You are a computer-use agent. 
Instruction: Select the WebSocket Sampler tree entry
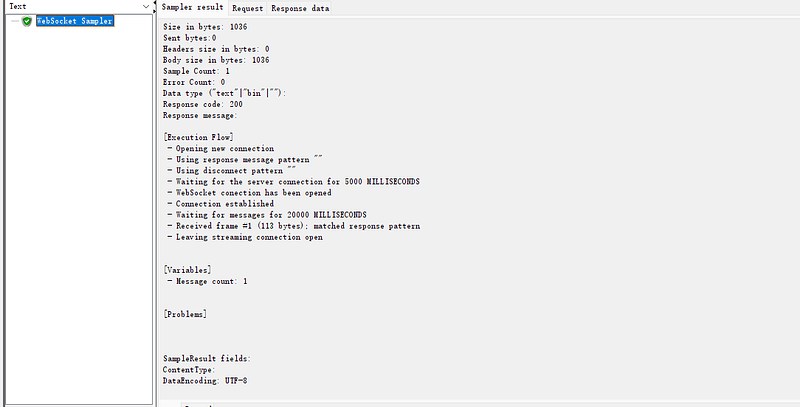[74, 21]
